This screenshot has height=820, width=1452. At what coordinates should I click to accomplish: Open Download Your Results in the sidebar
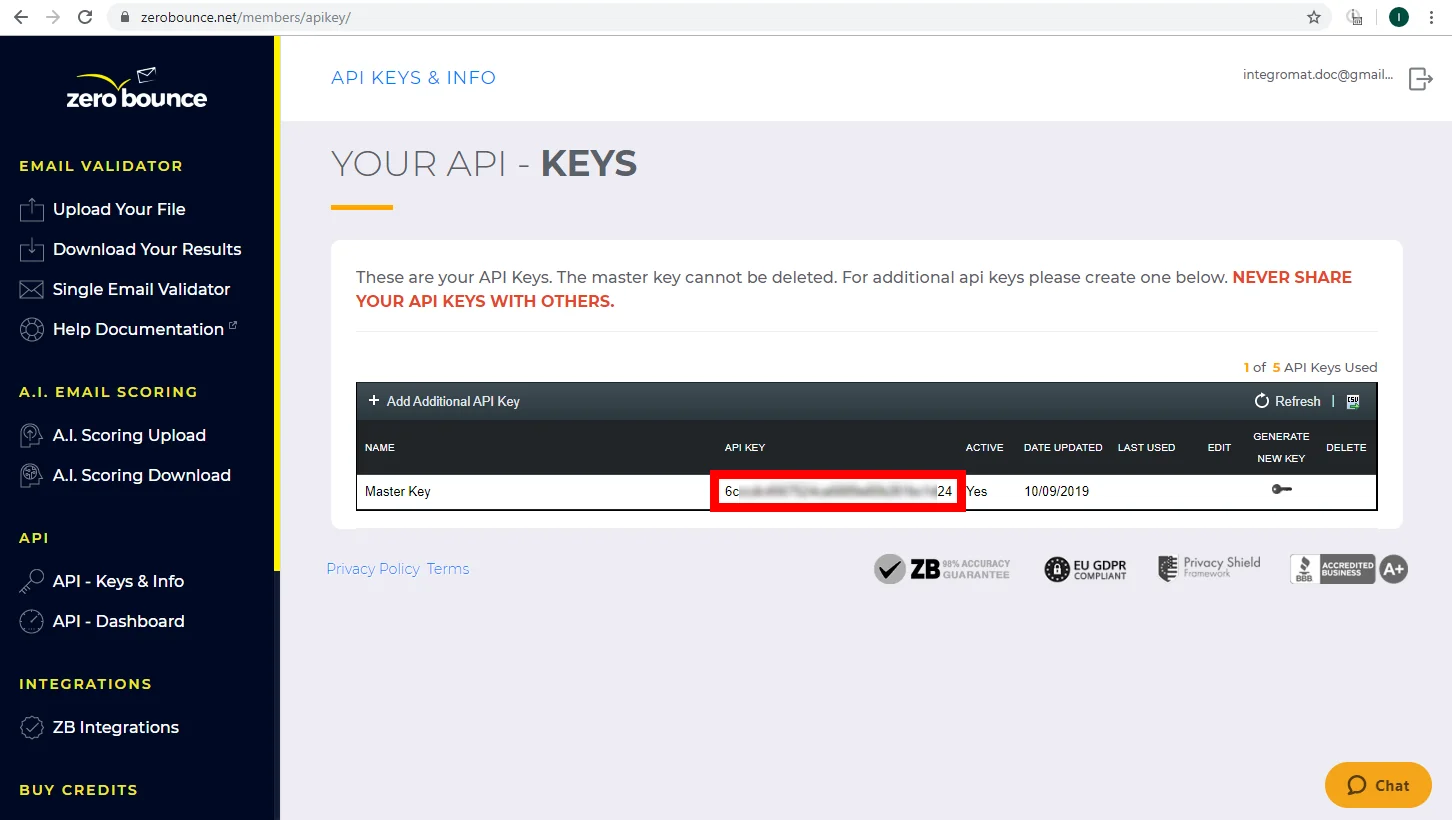click(x=147, y=249)
